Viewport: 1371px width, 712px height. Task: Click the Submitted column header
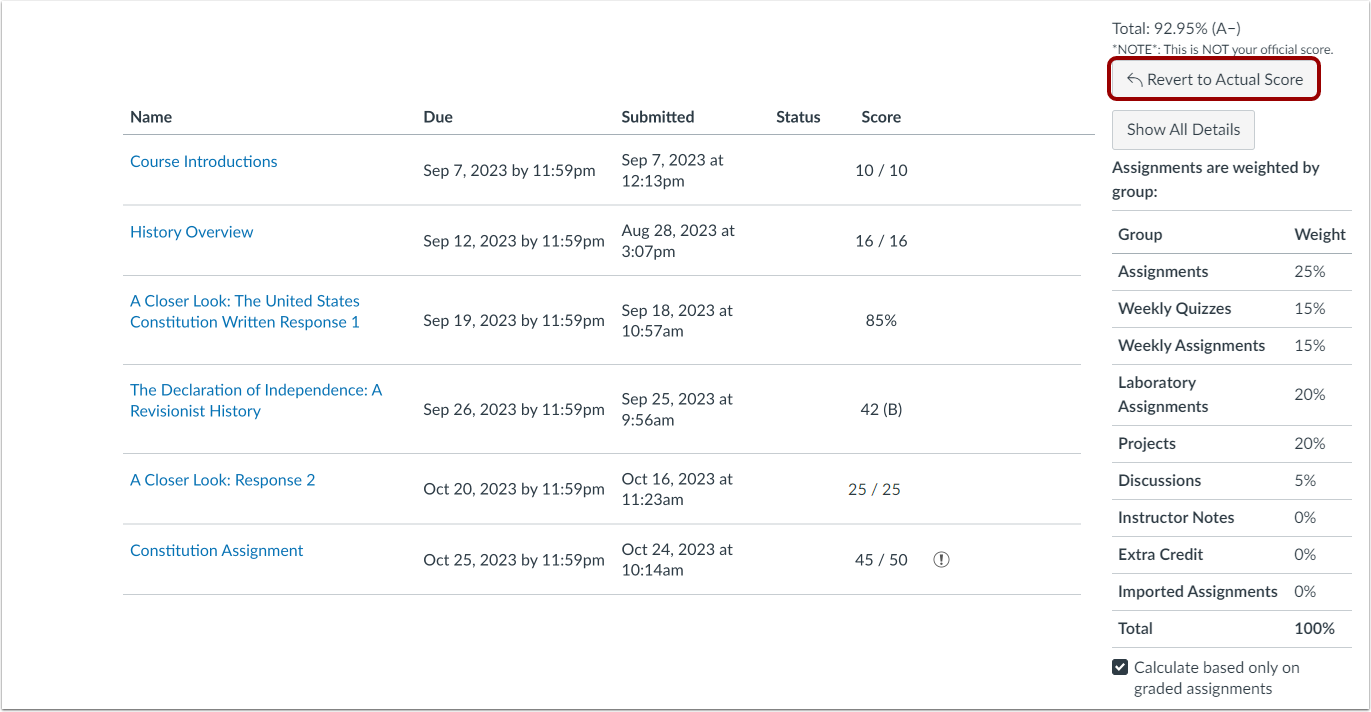point(658,117)
